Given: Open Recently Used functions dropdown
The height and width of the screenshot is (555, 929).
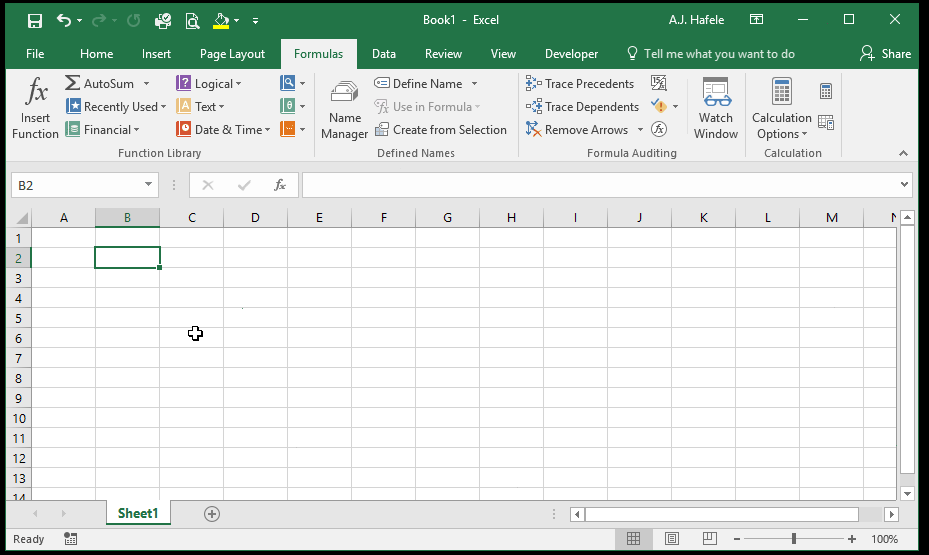Looking at the screenshot, I should [x=116, y=107].
